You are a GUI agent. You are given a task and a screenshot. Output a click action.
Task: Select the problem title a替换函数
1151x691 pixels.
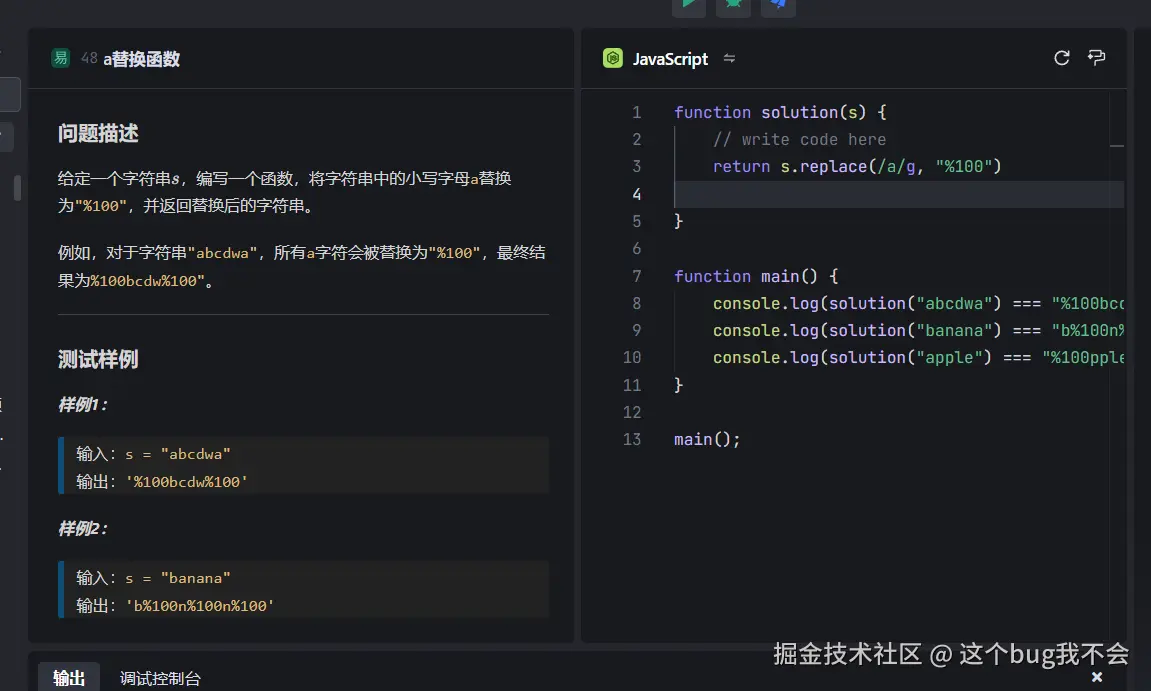pyautogui.click(x=141, y=58)
